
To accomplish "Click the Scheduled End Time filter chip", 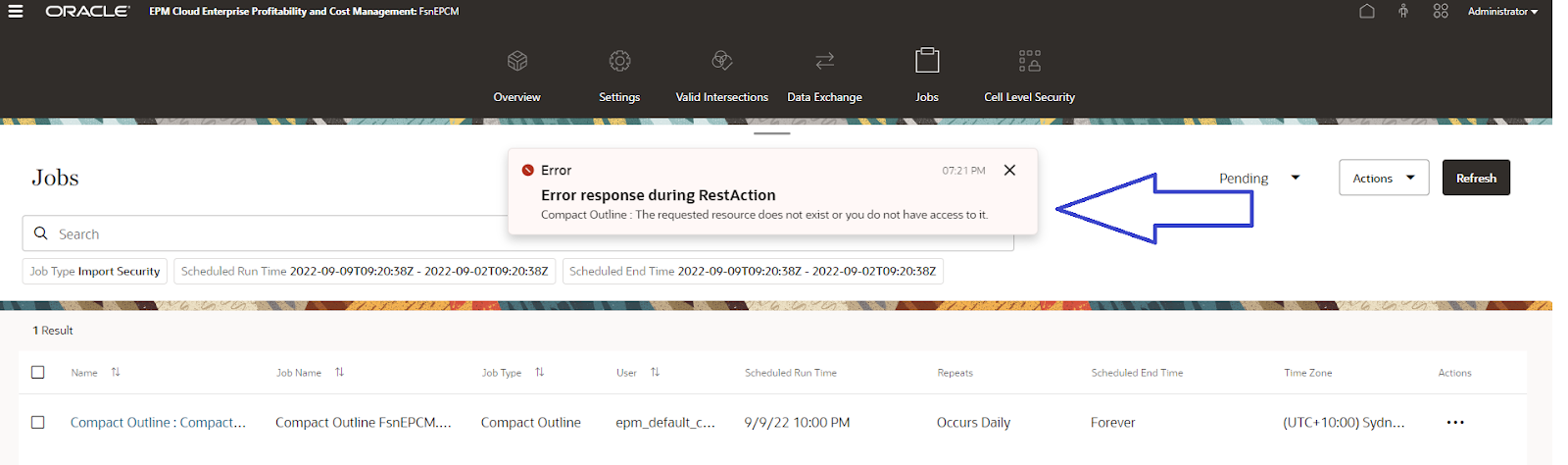I will tap(753, 271).
